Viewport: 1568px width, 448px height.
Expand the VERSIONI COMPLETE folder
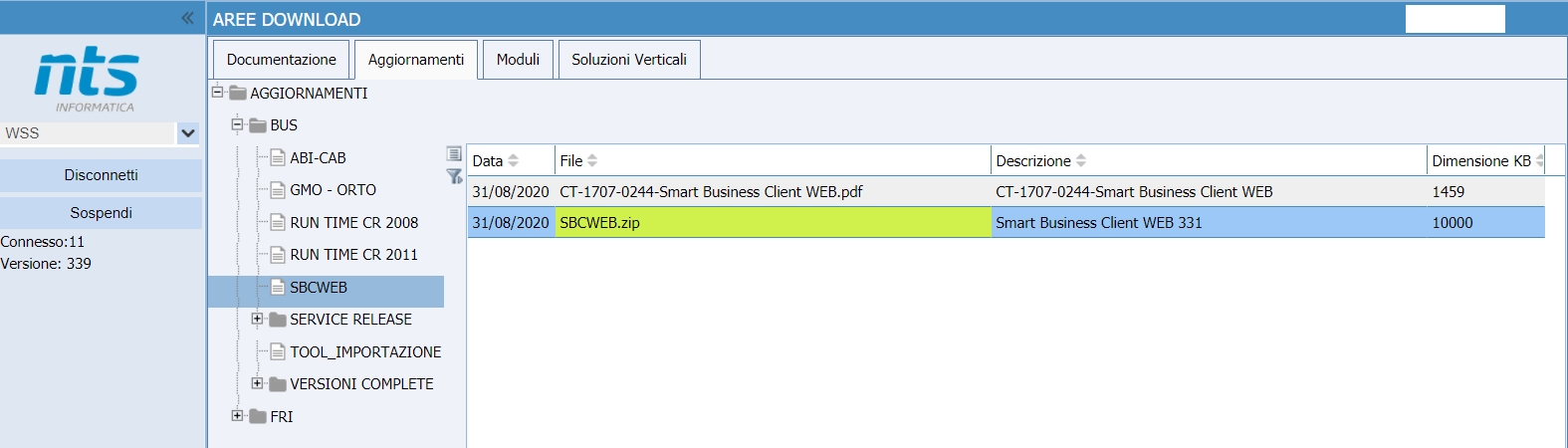tap(257, 383)
